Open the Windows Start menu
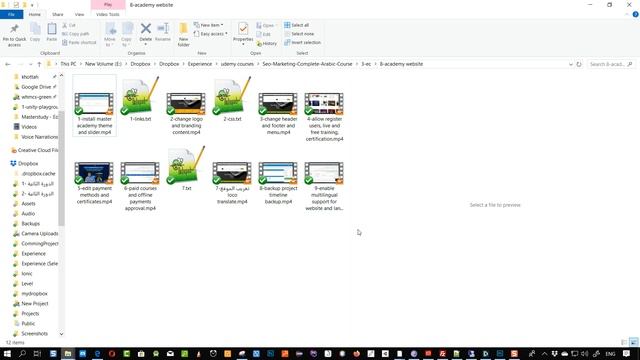Image resolution: width=640 pixels, height=360 pixels. [7, 353]
